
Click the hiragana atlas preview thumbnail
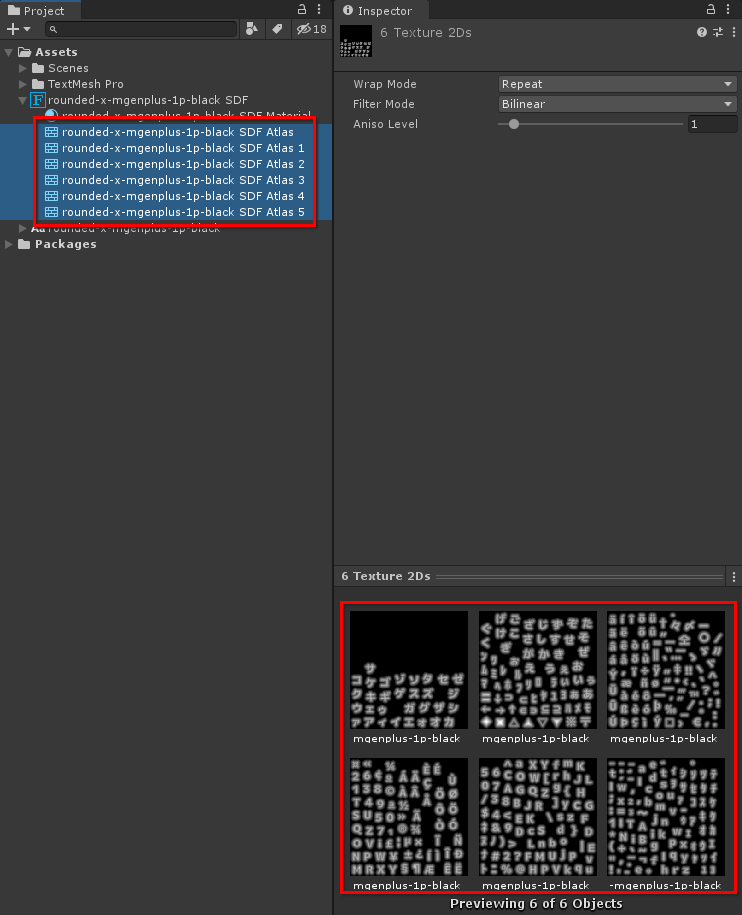[x=538, y=670]
